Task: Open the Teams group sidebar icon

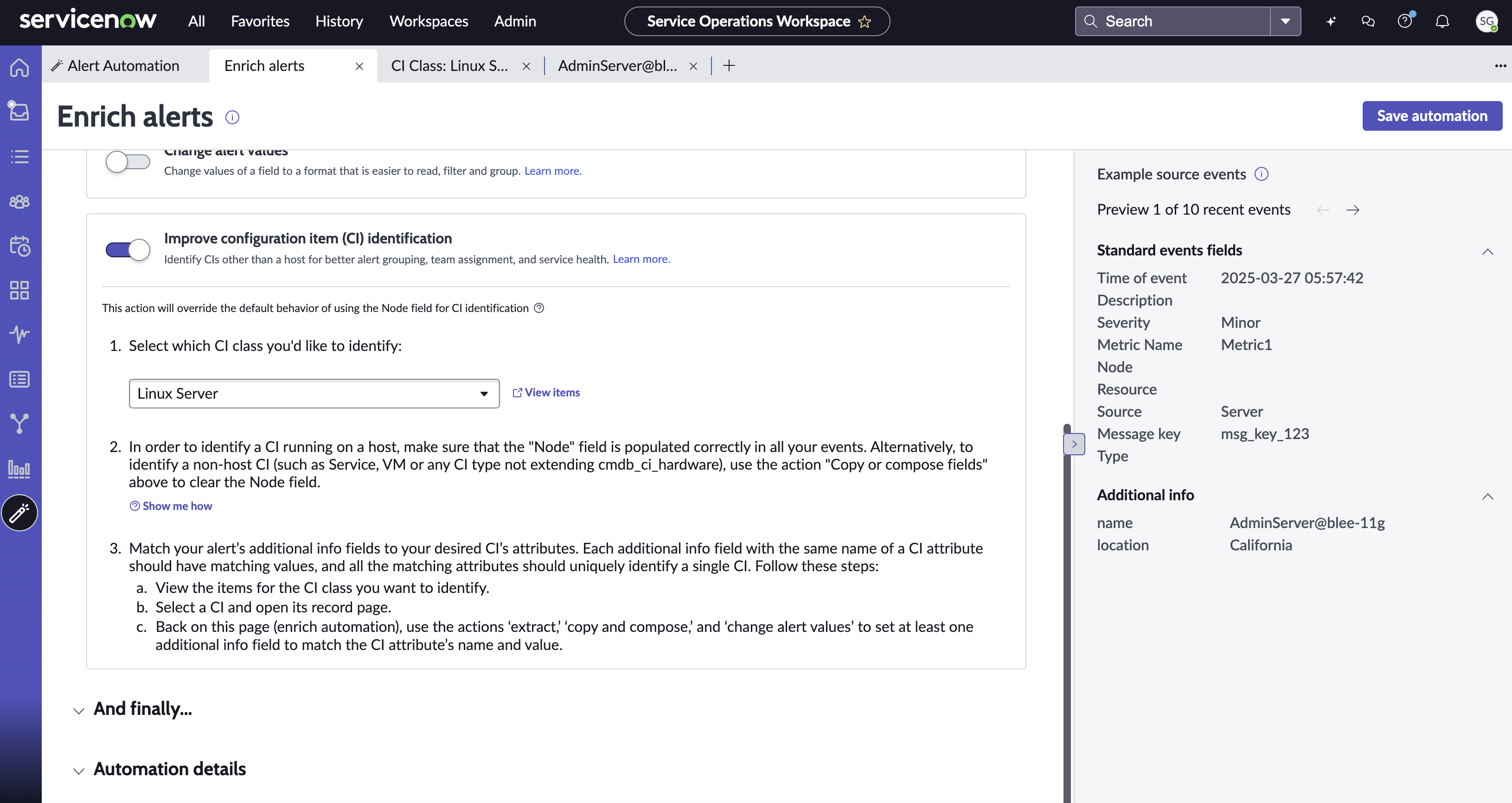Action: (x=19, y=201)
